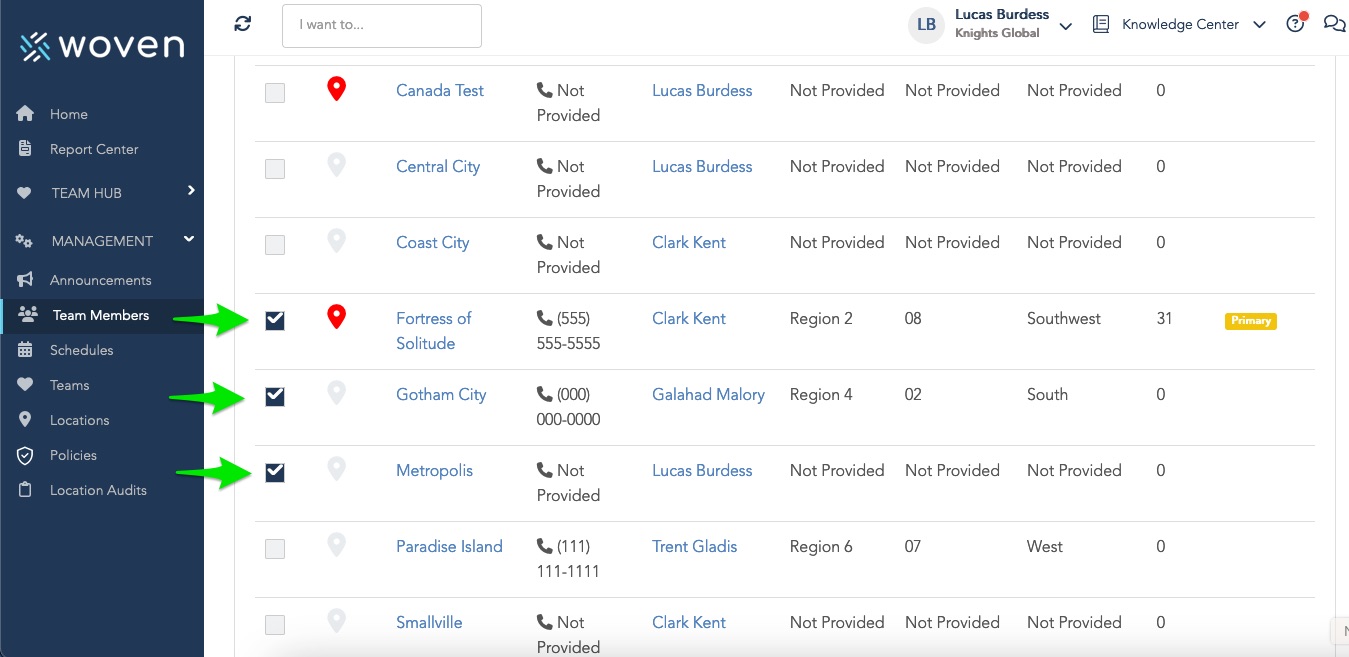Uncheck the Fortress of Solitude checkbox

tap(275, 321)
